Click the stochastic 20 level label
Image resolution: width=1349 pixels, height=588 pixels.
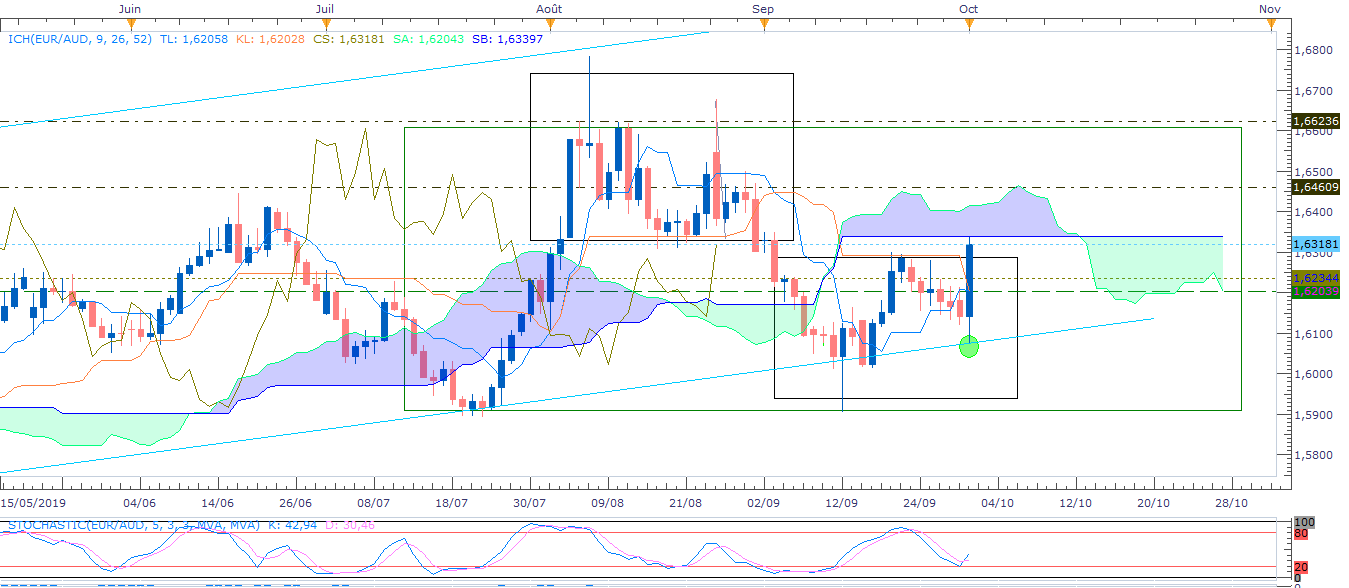point(1300,567)
